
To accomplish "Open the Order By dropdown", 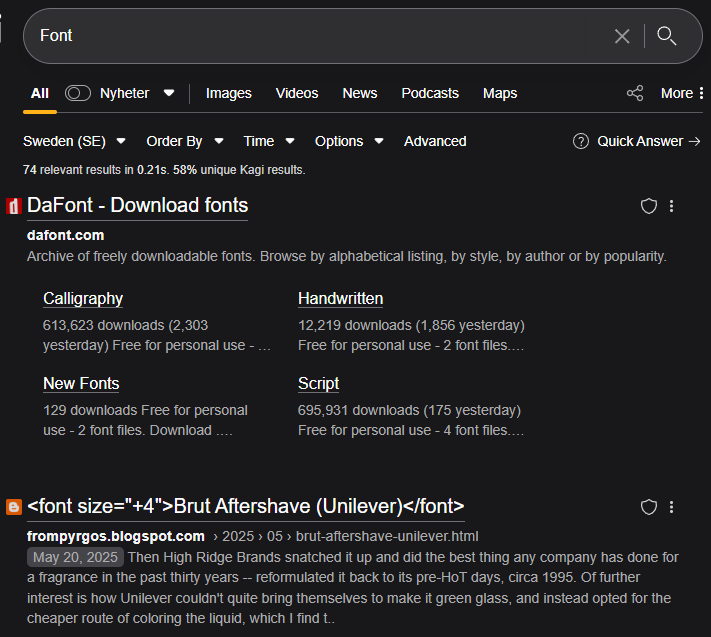I will coord(184,141).
